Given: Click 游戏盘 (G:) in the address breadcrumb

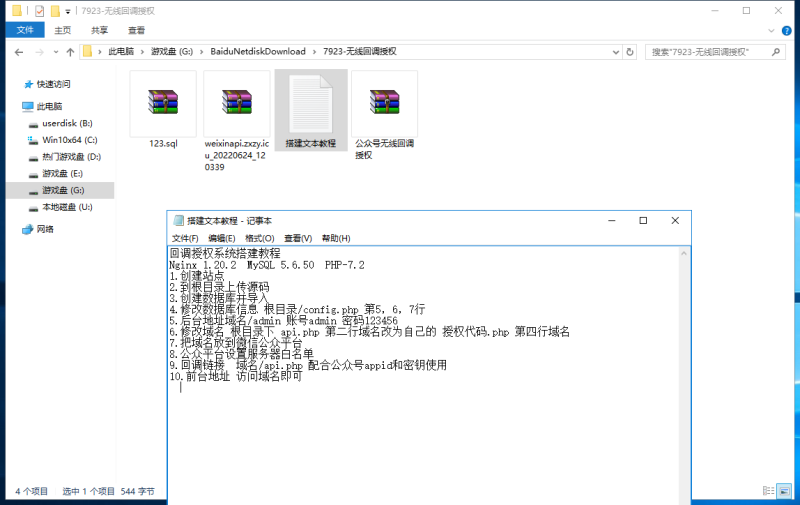Looking at the screenshot, I should click(172, 52).
